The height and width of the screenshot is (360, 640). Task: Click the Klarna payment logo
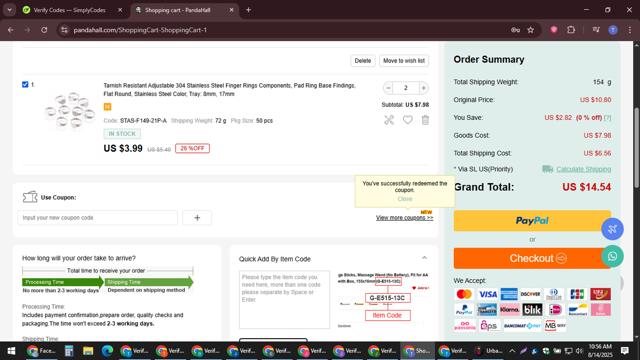coord(509,310)
